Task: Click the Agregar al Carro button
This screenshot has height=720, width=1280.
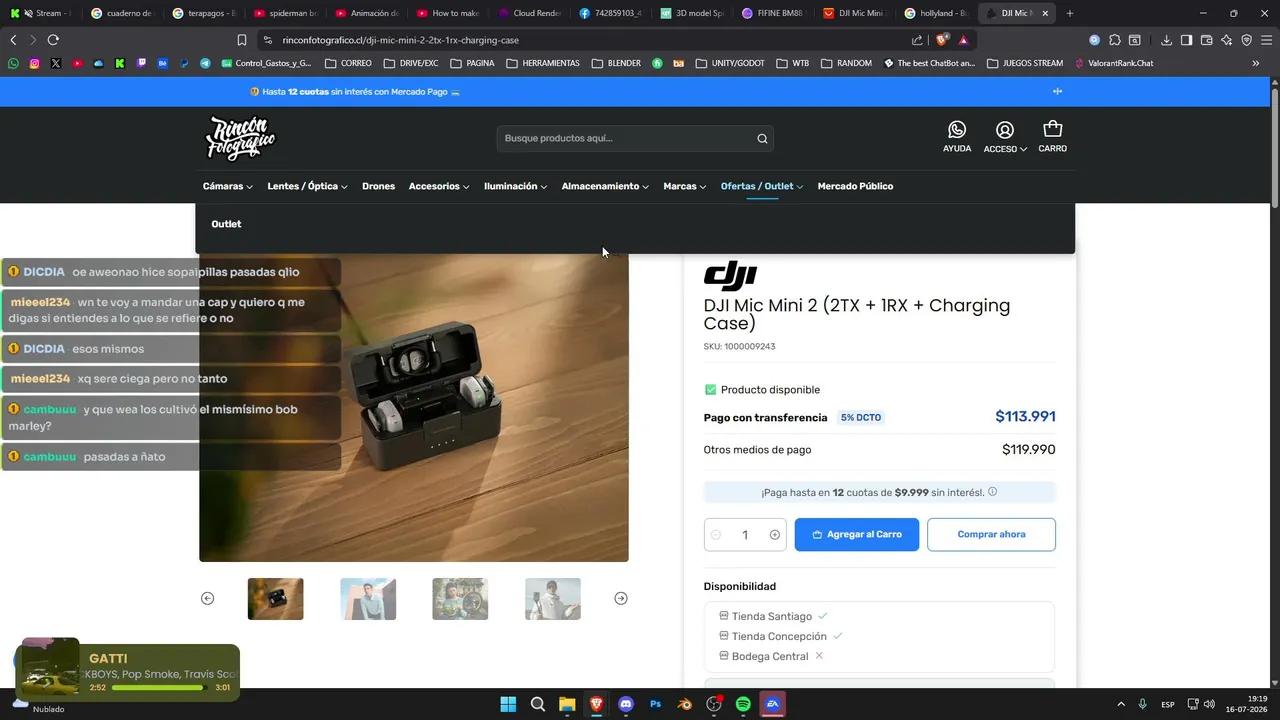Action: point(857,535)
